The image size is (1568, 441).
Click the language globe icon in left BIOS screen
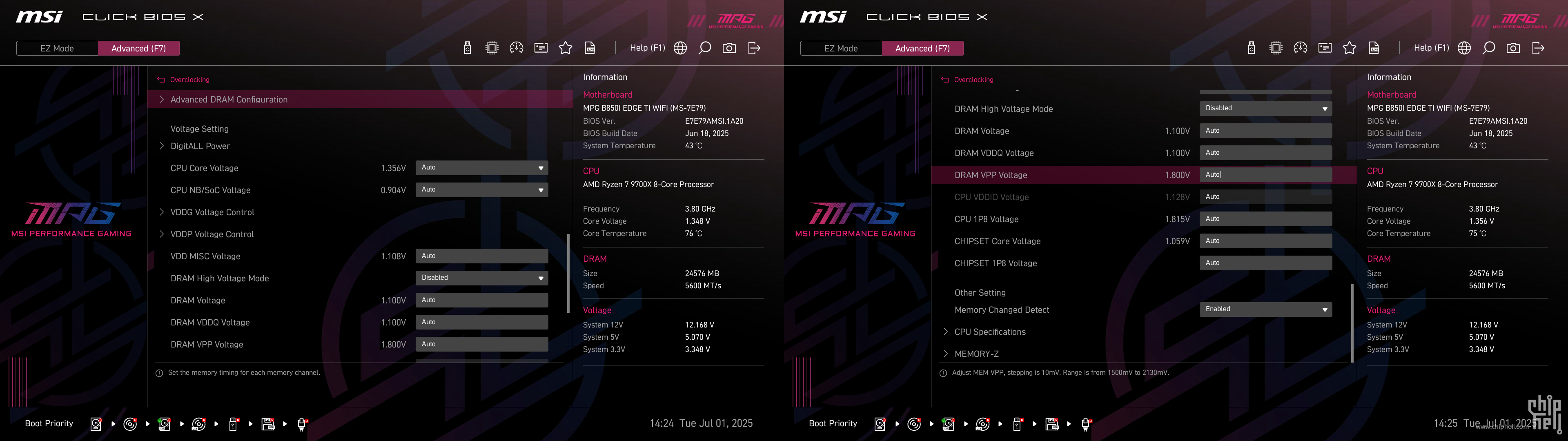pos(681,48)
